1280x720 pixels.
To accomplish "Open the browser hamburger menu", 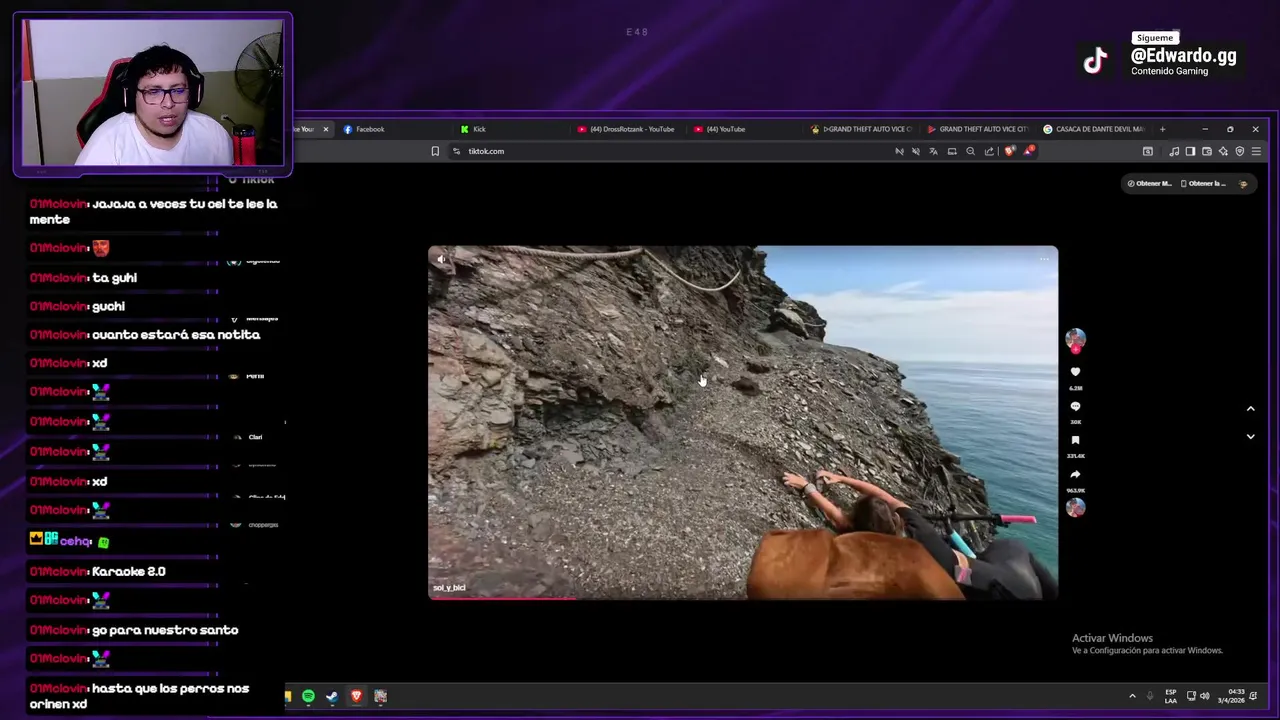I will point(1256,151).
